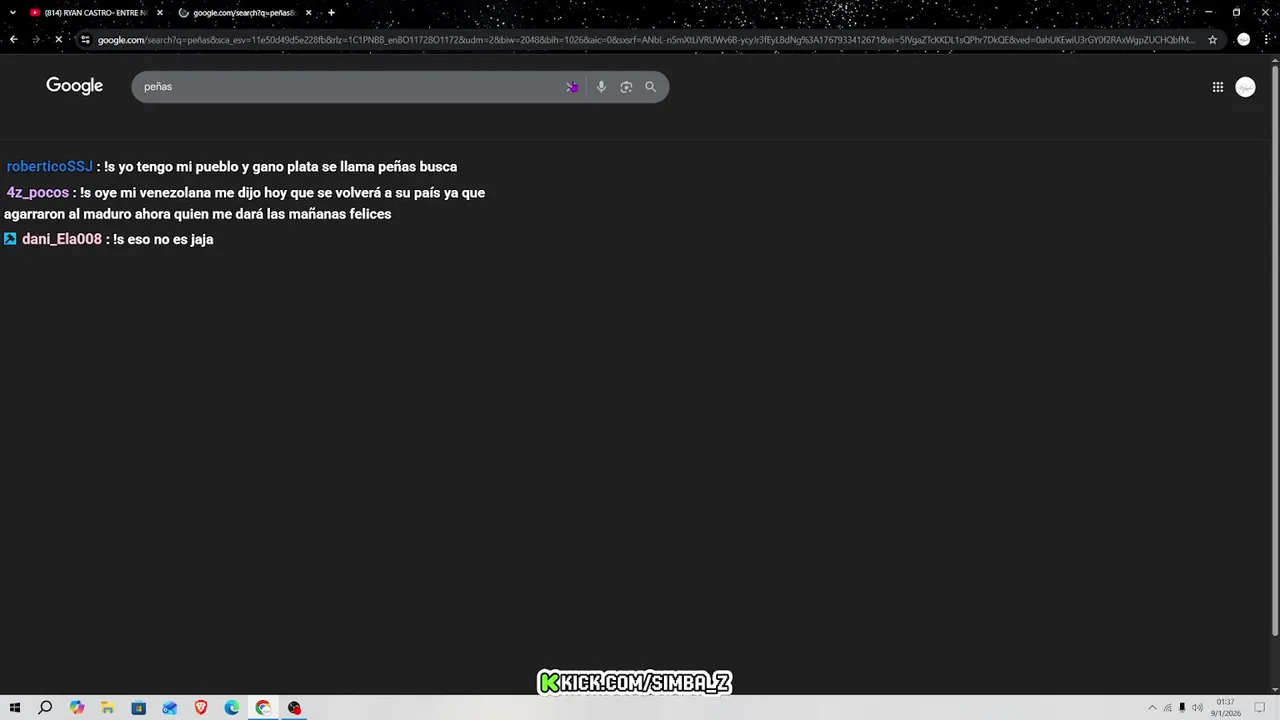Open the Windows notification center

(x=1260, y=708)
